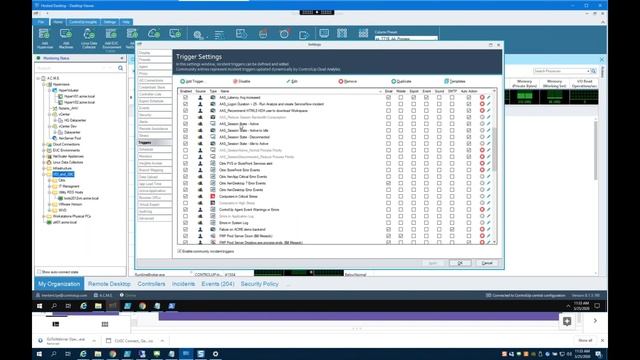Open the File ribbon tab
This screenshot has height=360, width=640.
(x=41, y=22)
